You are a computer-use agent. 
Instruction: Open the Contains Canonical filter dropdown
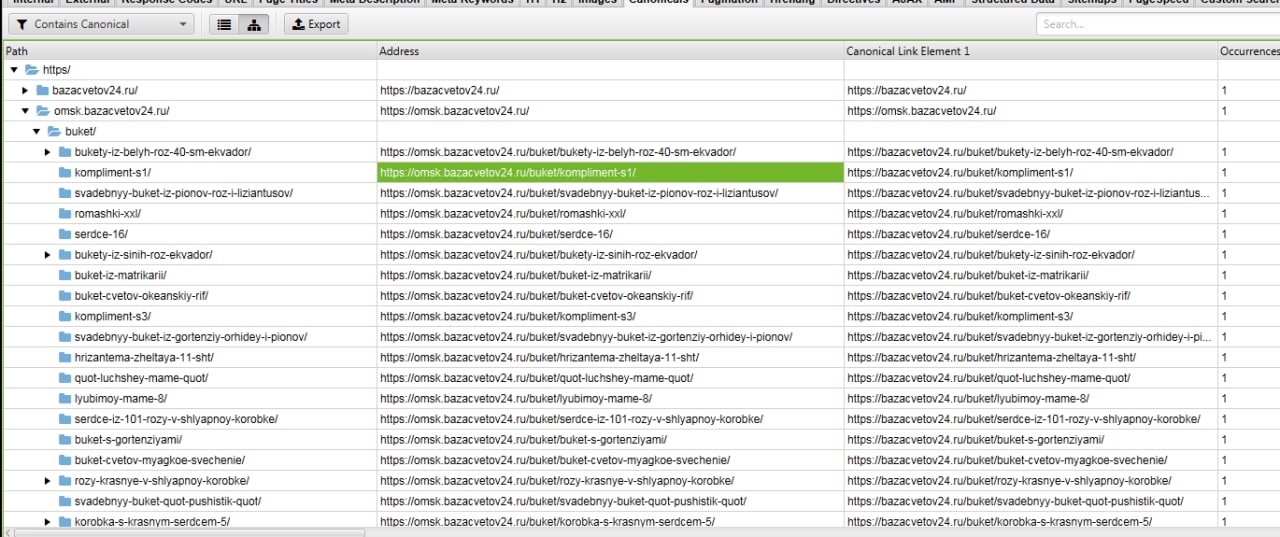click(x=101, y=24)
